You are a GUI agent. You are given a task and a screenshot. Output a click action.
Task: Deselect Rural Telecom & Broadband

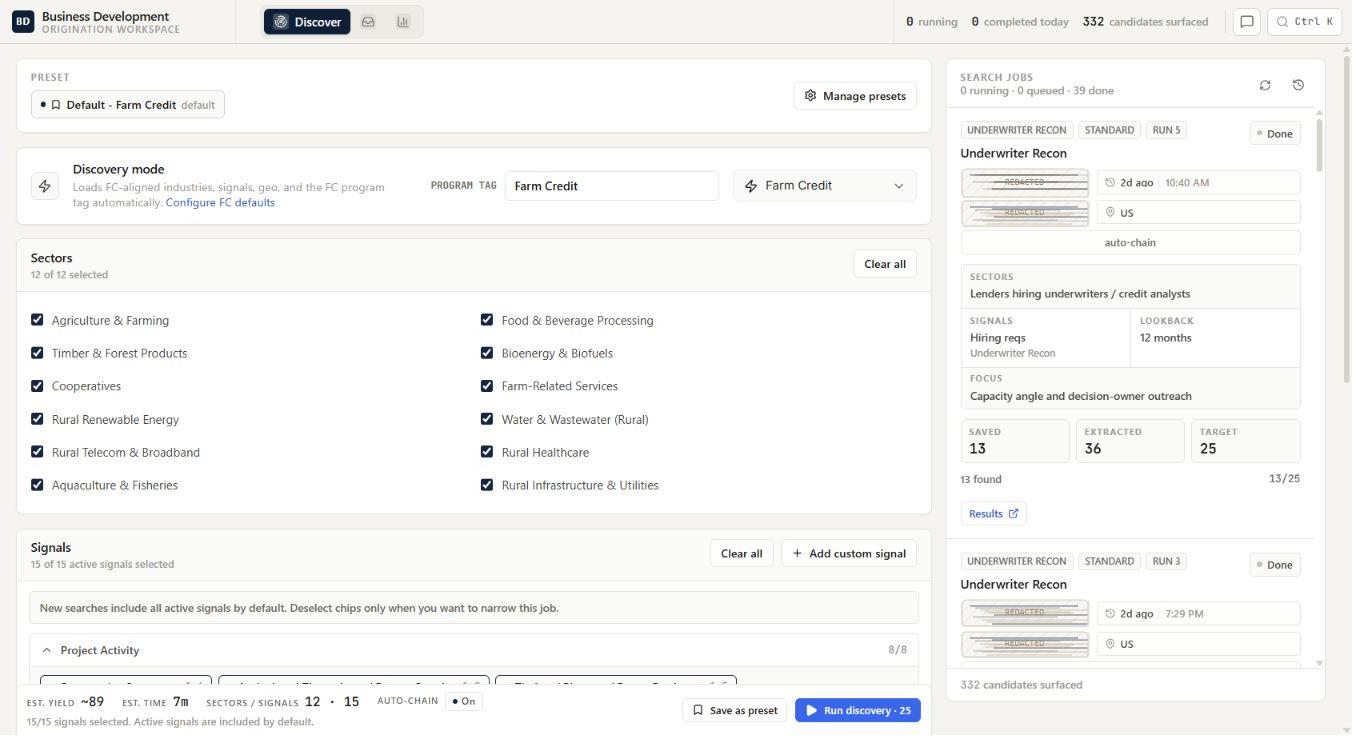point(37,452)
